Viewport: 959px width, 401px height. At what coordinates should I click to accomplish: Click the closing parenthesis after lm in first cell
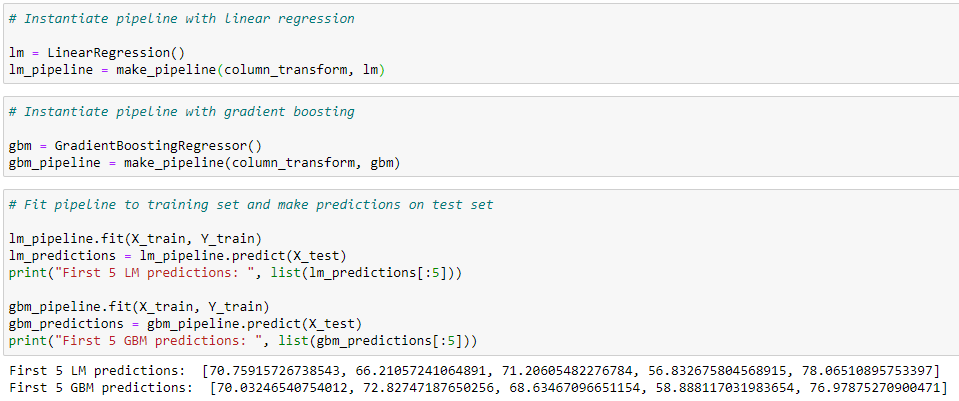point(382,70)
